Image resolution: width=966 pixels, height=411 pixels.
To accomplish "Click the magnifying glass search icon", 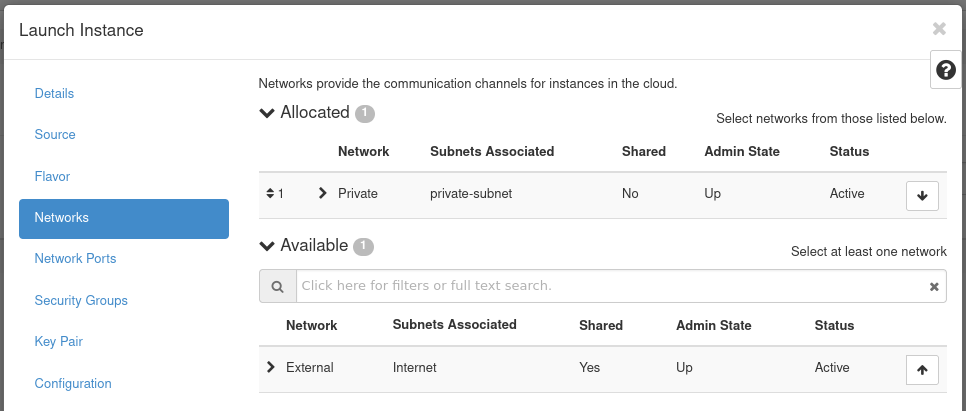I will tap(277, 286).
